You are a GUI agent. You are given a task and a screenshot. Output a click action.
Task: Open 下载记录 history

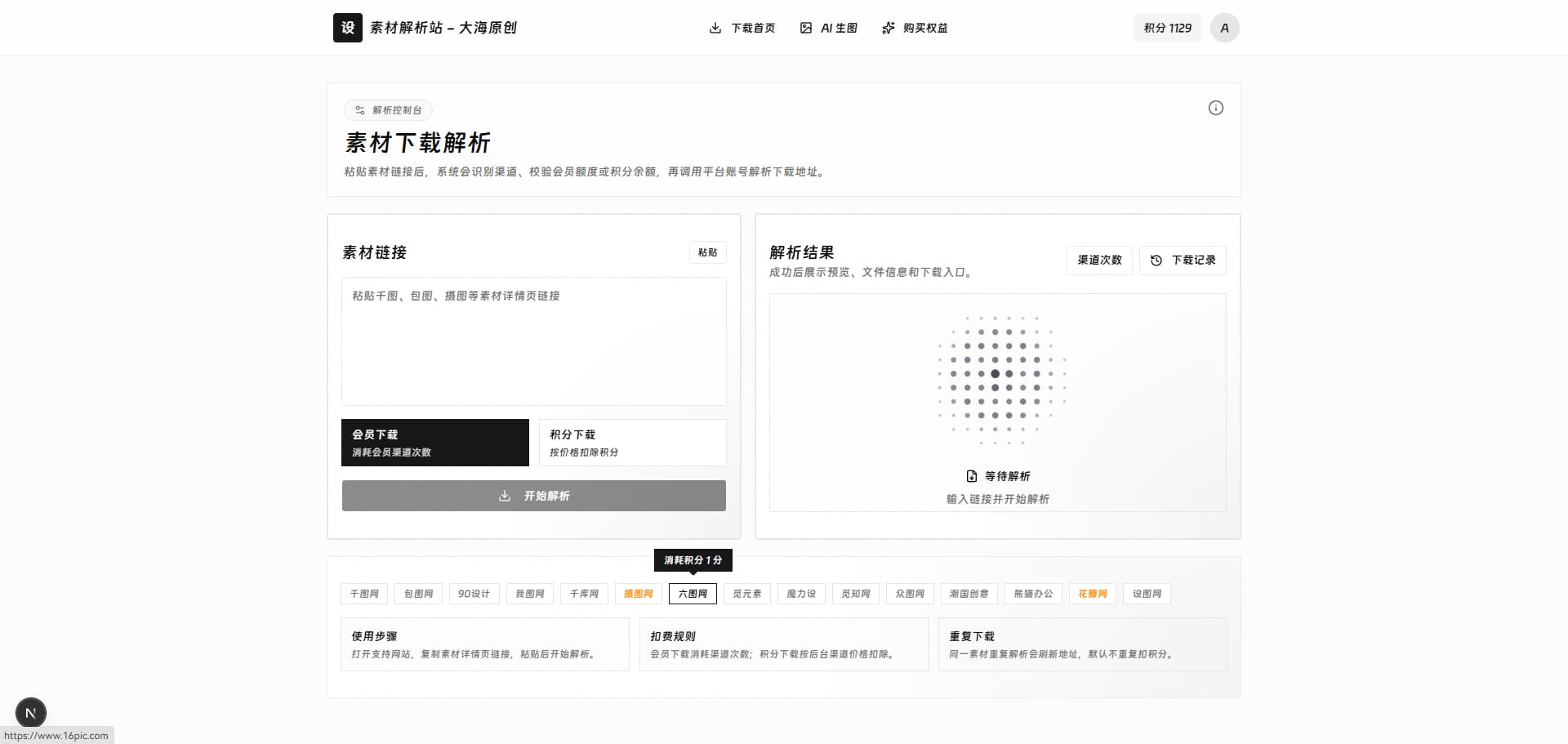tap(1183, 261)
